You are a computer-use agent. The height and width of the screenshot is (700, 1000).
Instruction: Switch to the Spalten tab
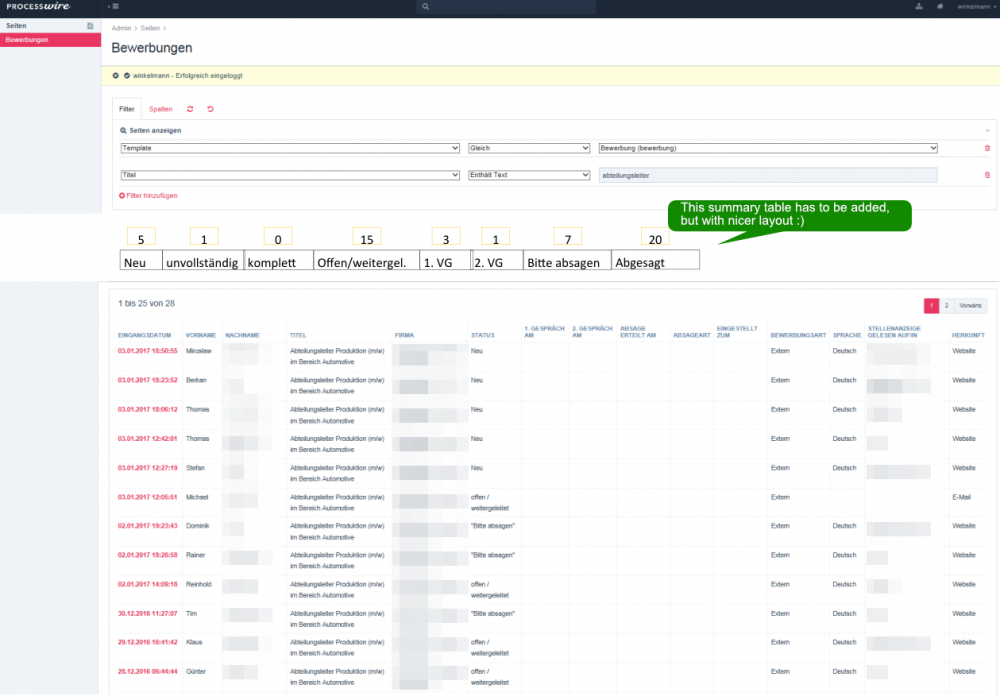tap(160, 108)
